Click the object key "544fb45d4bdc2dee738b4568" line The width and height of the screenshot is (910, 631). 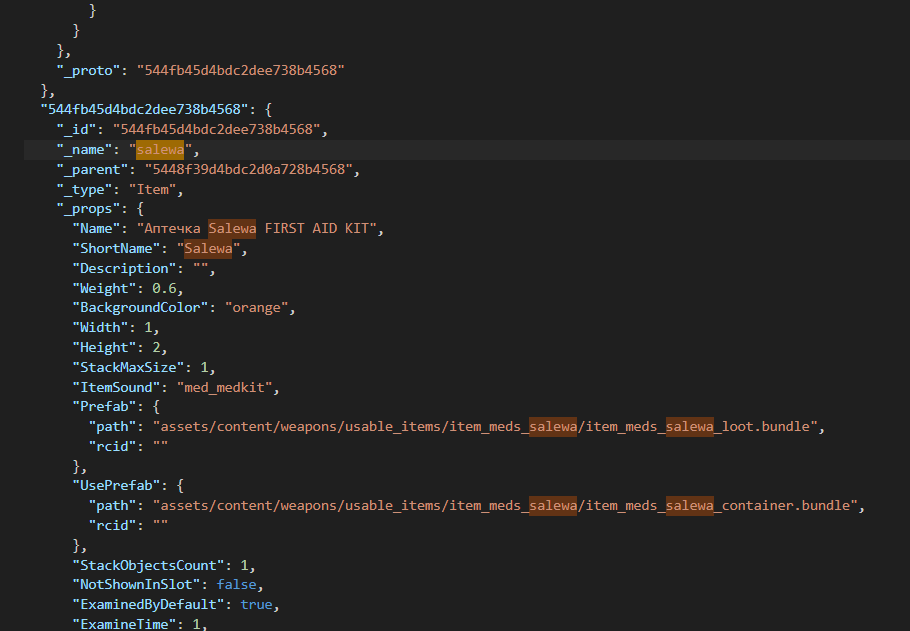(x=144, y=109)
